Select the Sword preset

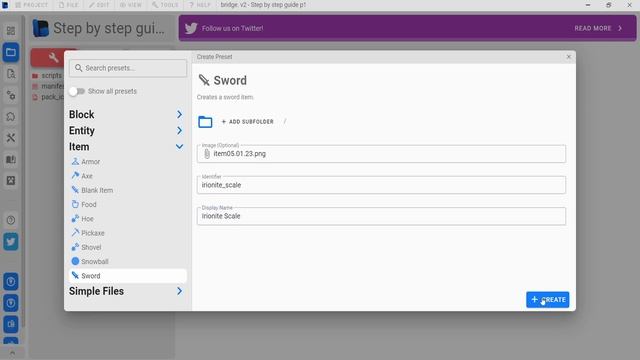point(127,276)
